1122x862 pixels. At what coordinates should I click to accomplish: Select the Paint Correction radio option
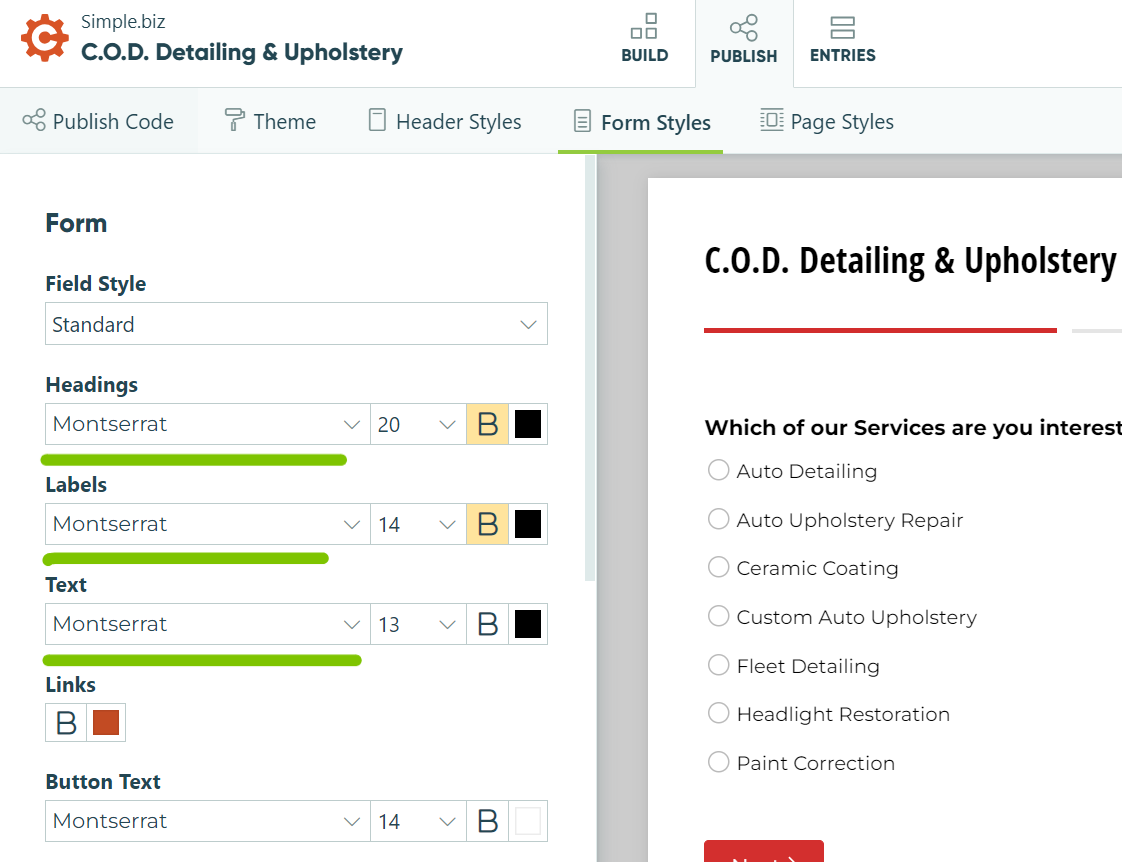click(718, 762)
